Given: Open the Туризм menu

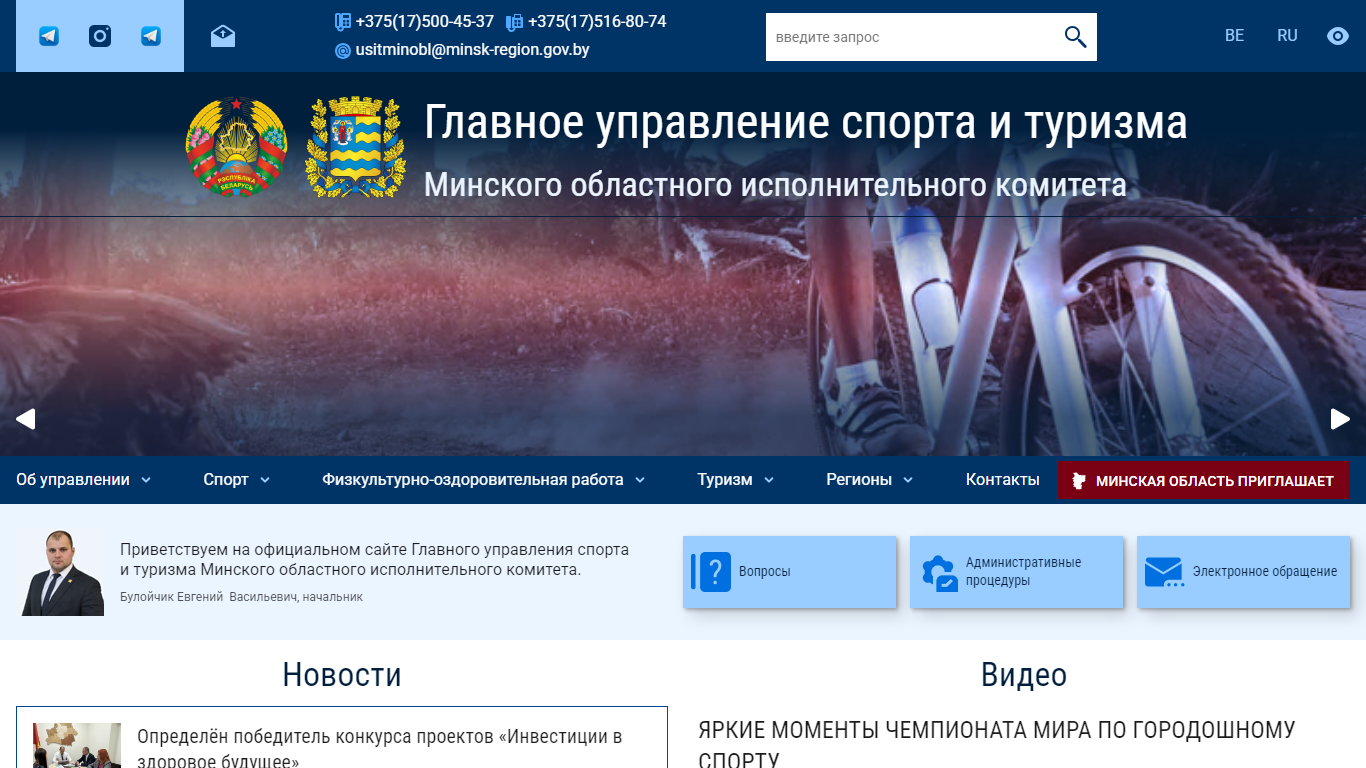Looking at the screenshot, I should tap(725, 480).
